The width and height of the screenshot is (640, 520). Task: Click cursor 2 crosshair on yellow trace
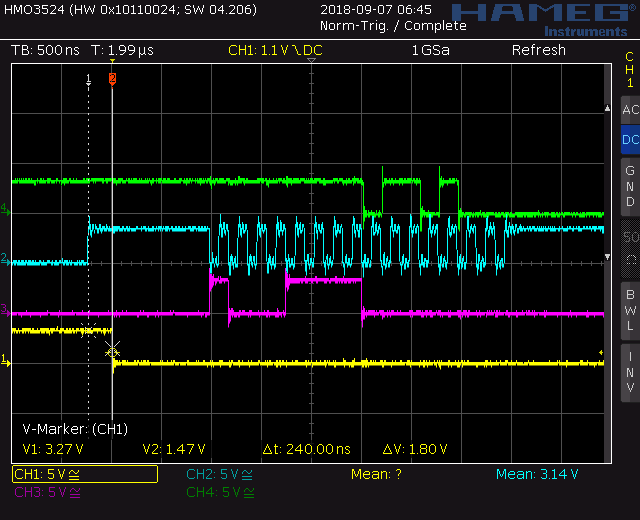pyautogui.click(x=112, y=351)
